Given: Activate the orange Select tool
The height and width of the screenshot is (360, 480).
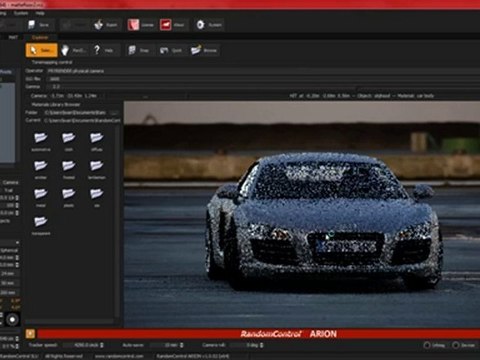Looking at the screenshot, I should [42, 50].
